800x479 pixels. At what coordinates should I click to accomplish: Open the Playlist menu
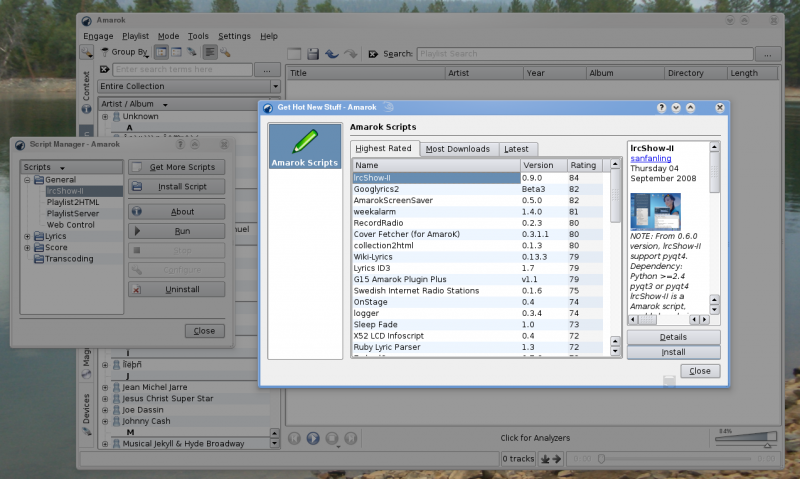[135, 36]
